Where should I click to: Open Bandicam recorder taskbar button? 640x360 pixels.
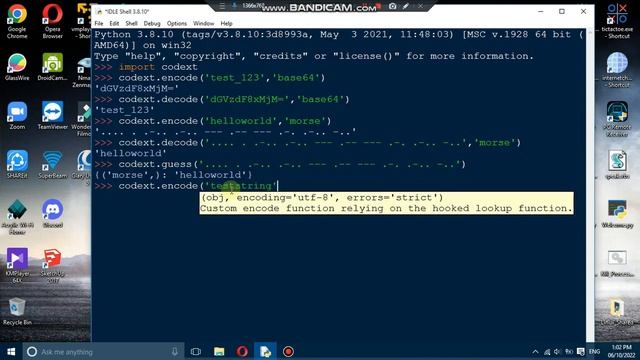point(288,351)
